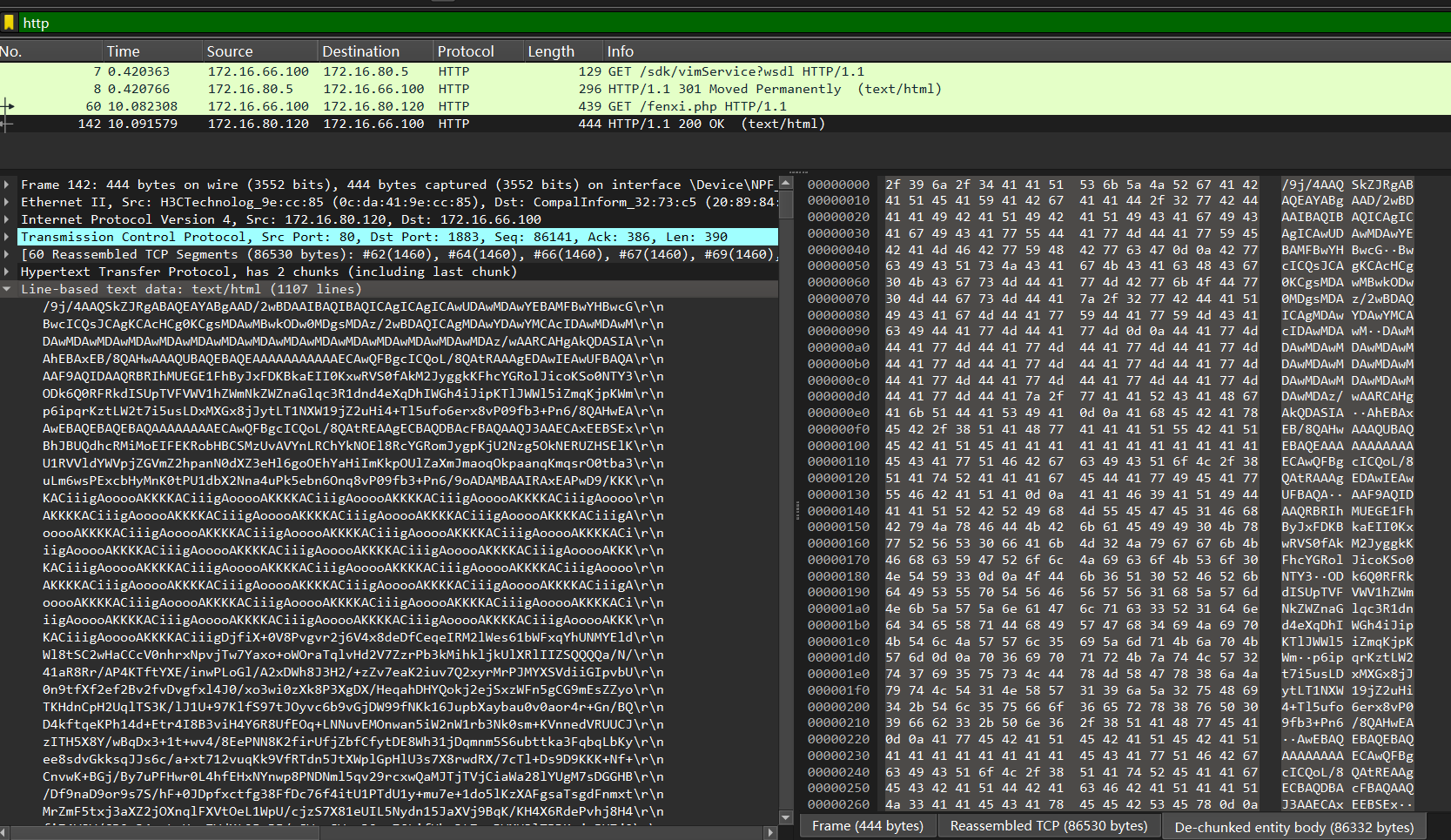Click the details pane scrollbar down arrow
Screen dimensions: 1451x840
tap(786, 818)
